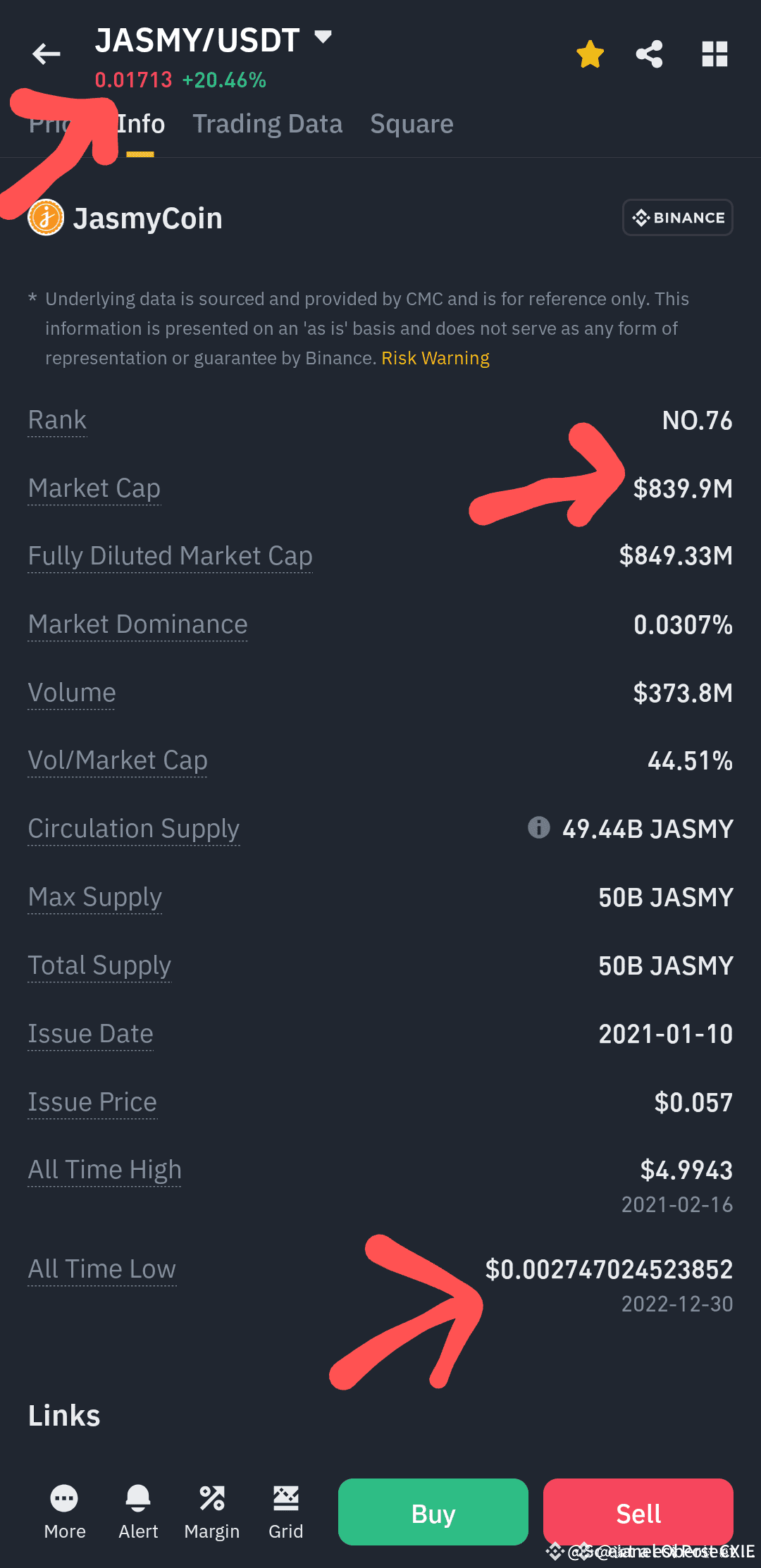Tap the green Buy button
761x1568 pixels.
(433, 1512)
